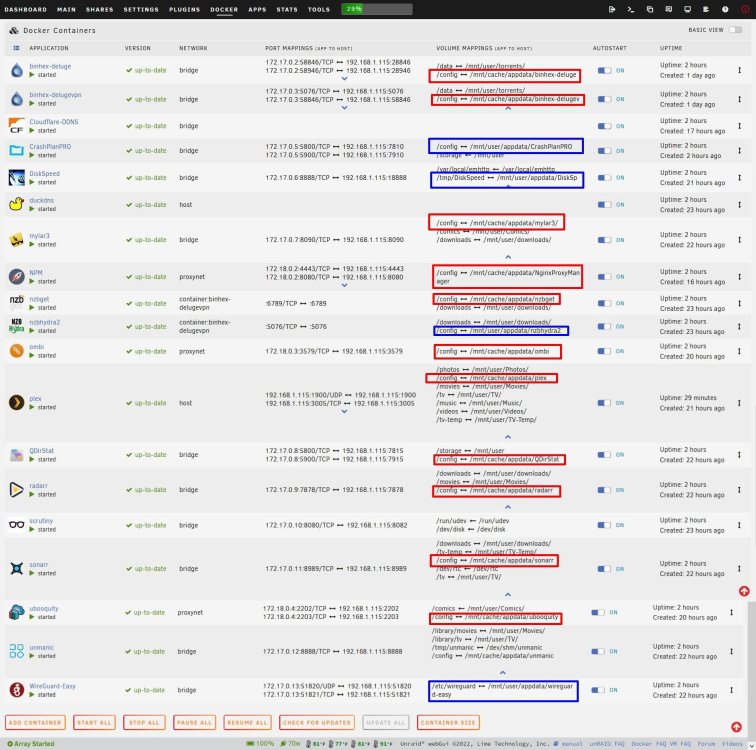Click the Container Size button
Viewport: 756px width, 750px height.
(x=448, y=723)
